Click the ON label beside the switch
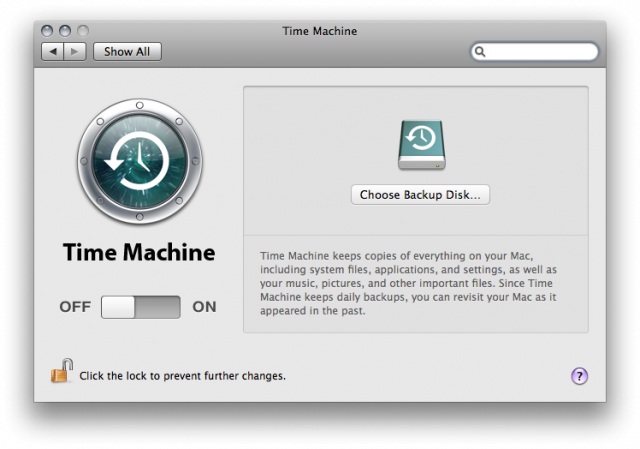This screenshot has width=640, height=449. click(x=204, y=307)
